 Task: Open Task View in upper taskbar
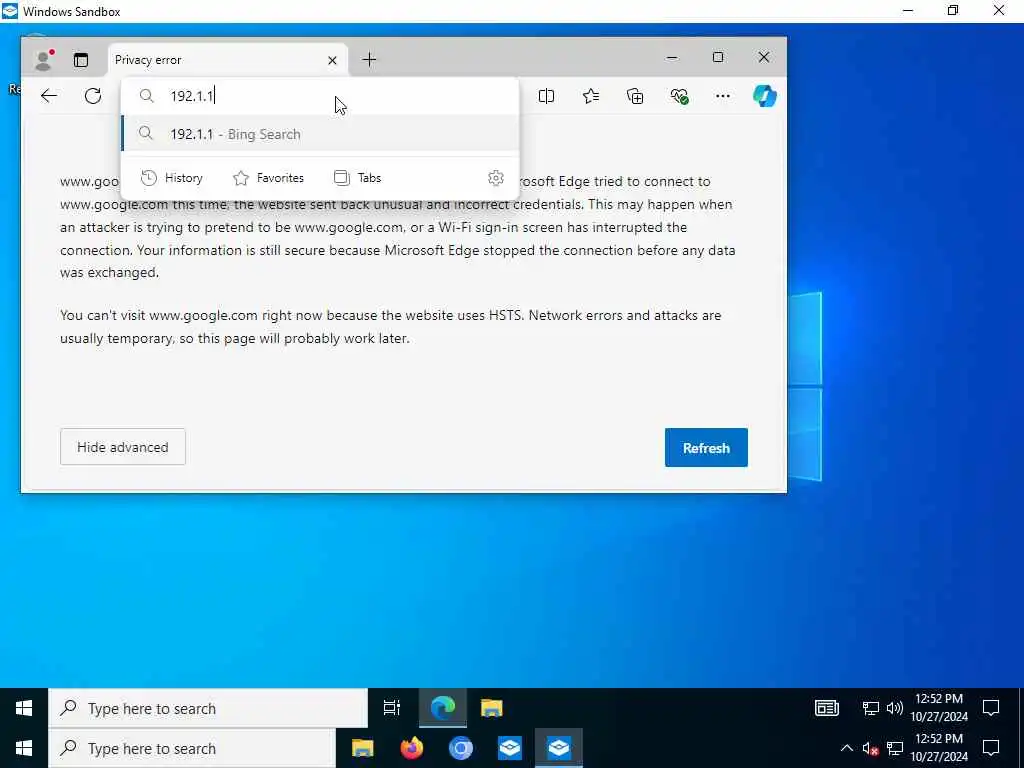(392, 708)
